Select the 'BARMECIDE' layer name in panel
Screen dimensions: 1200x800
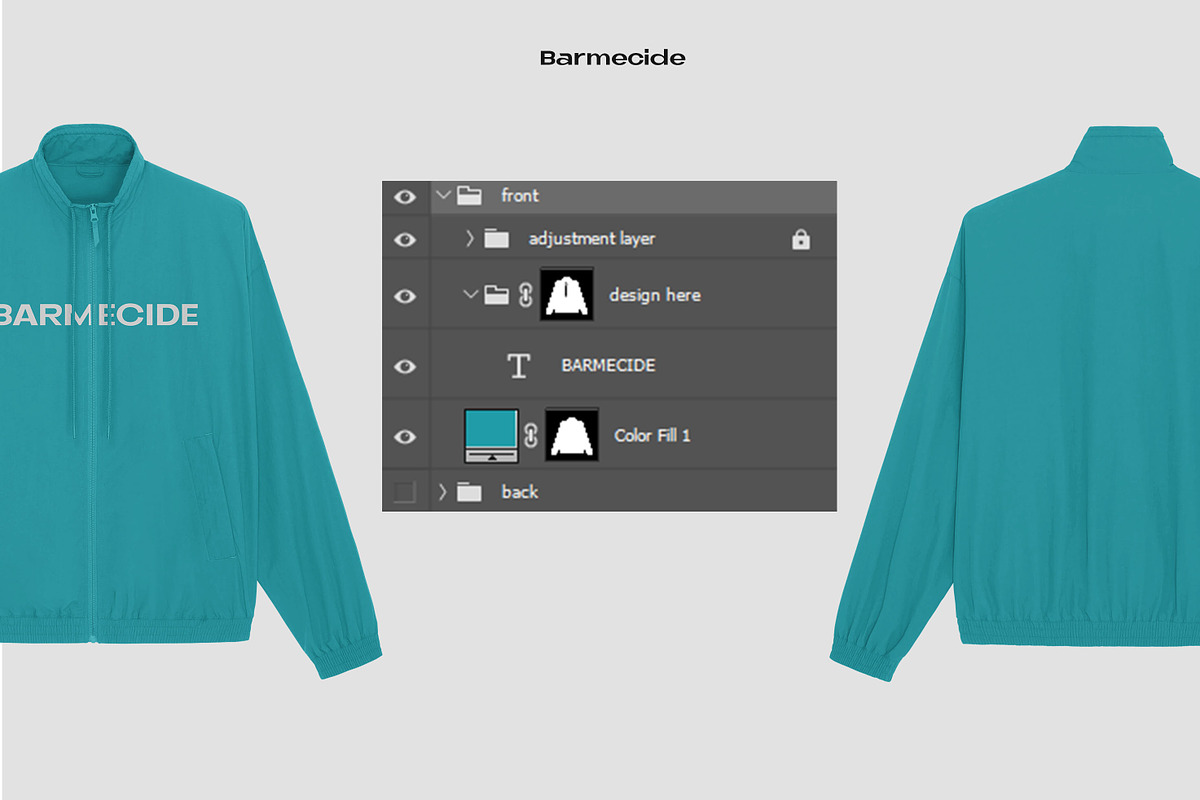pyautogui.click(x=609, y=366)
